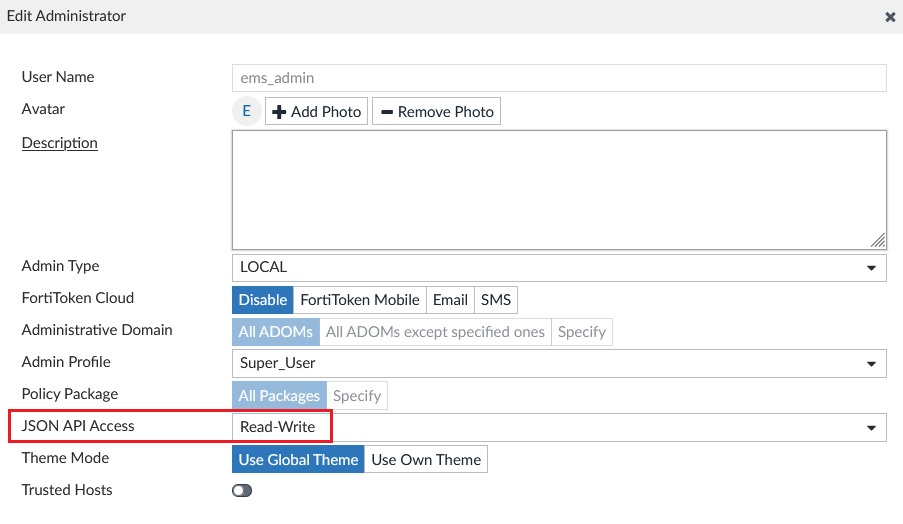Select All ADOMs option
This screenshot has height=524, width=903.
coord(276,331)
